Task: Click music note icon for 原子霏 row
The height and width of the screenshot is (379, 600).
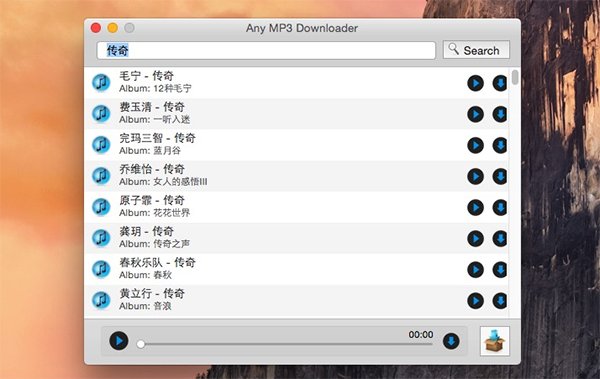Action: tap(101, 207)
